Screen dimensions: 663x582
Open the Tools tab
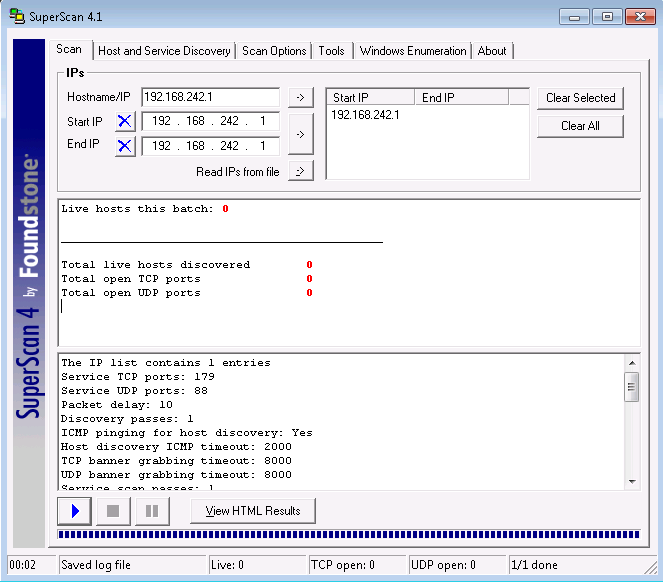click(332, 51)
